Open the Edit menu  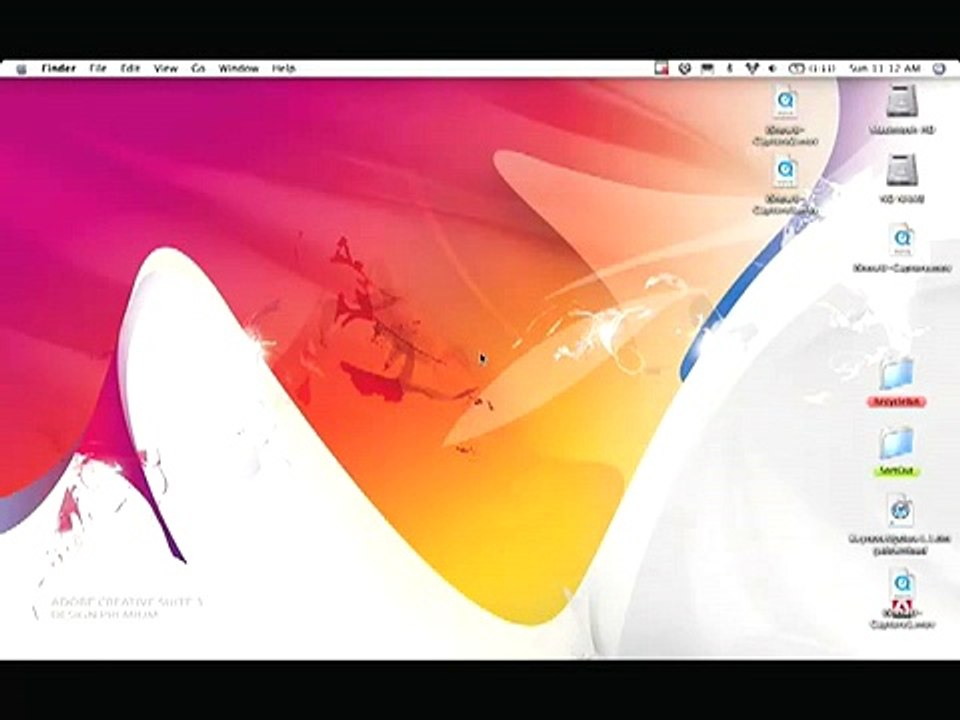130,69
